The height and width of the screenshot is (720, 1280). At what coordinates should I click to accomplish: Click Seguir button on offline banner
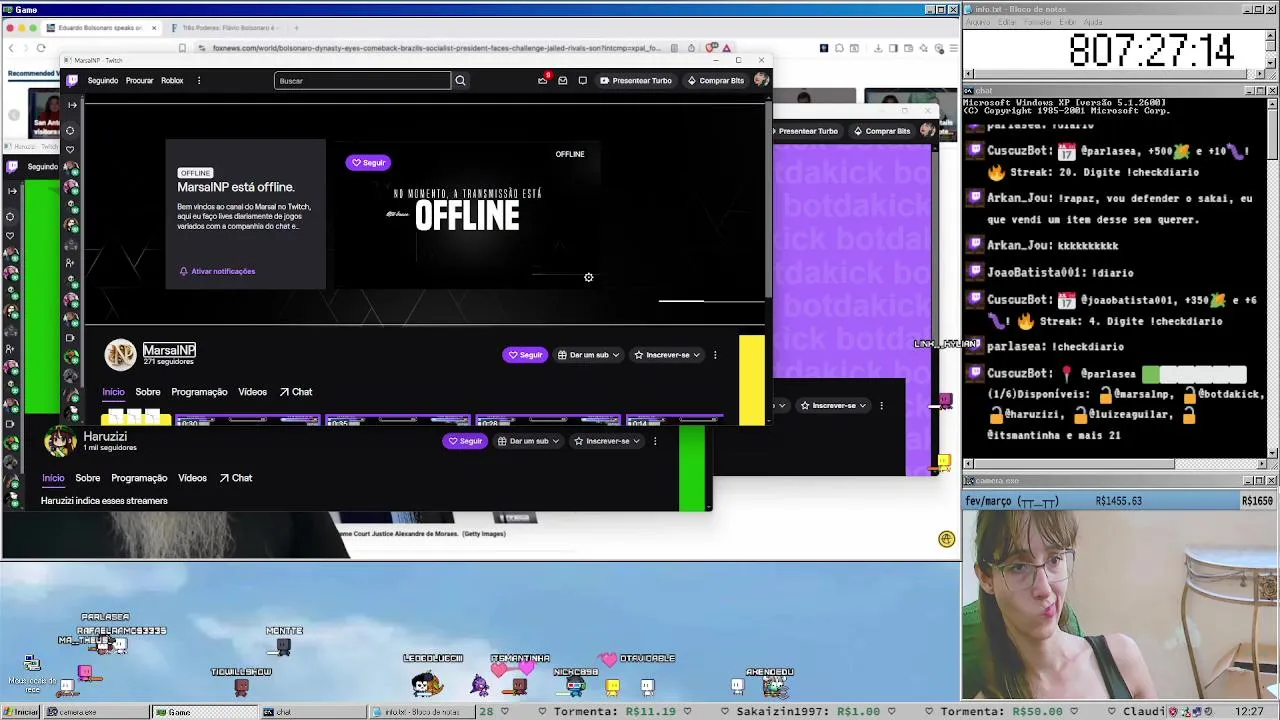[368, 162]
